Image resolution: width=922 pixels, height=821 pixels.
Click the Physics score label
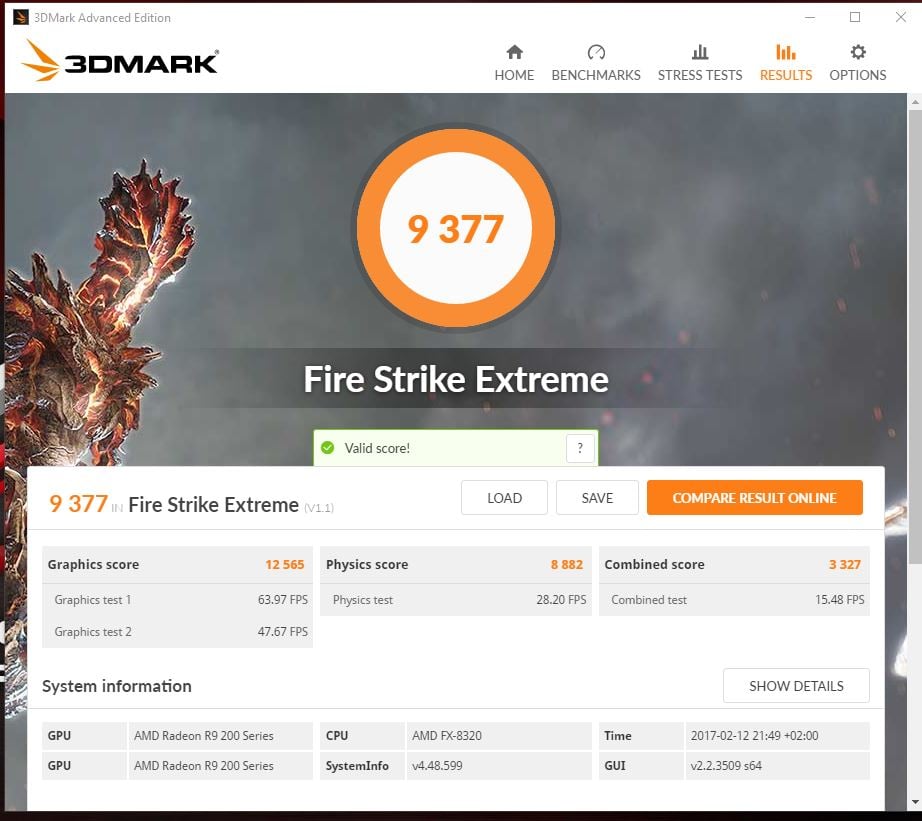(x=367, y=565)
